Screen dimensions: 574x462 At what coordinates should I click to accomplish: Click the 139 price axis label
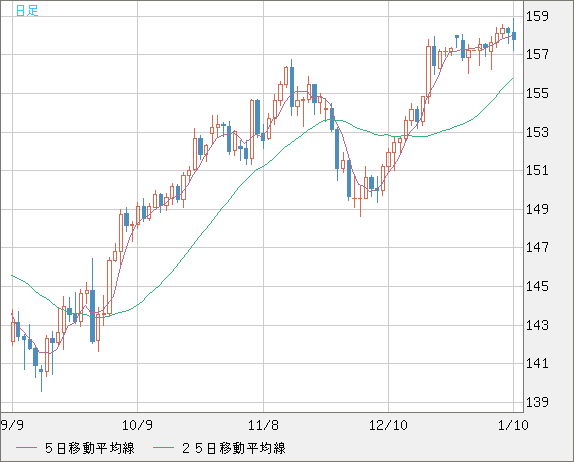(x=537, y=402)
